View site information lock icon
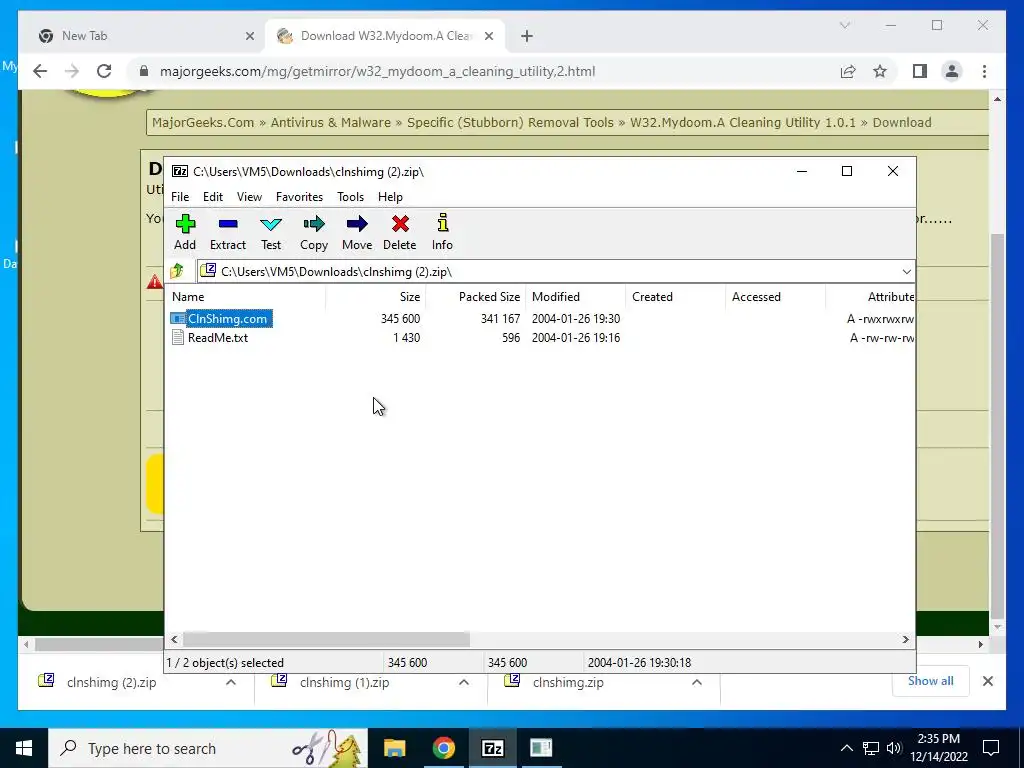The image size is (1024, 768). click(x=144, y=71)
